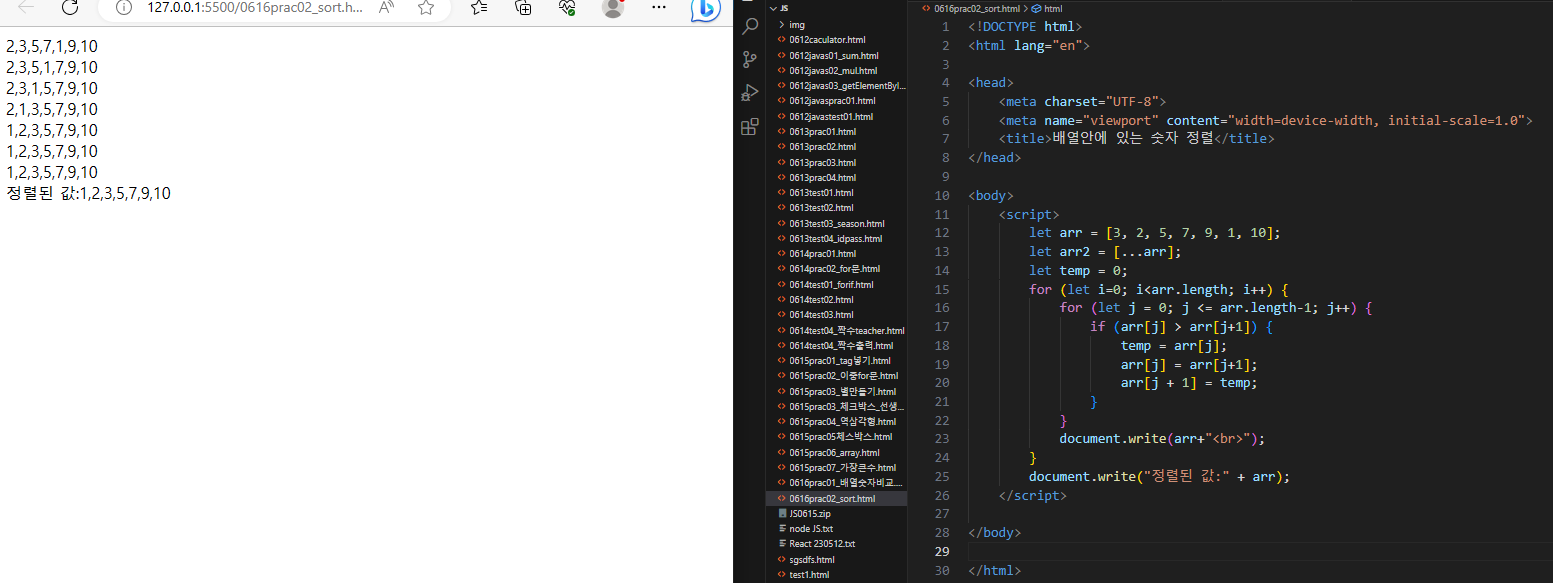Open 0614prac02_for문.html file
Image resolution: width=1553 pixels, height=583 pixels.
click(x=836, y=268)
